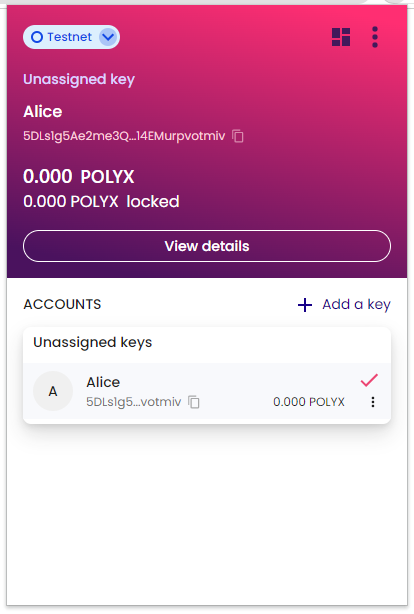The width and height of the screenshot is (414, 614).
Task: Click the Testnet network circle icon
Action: coord(37,37)
